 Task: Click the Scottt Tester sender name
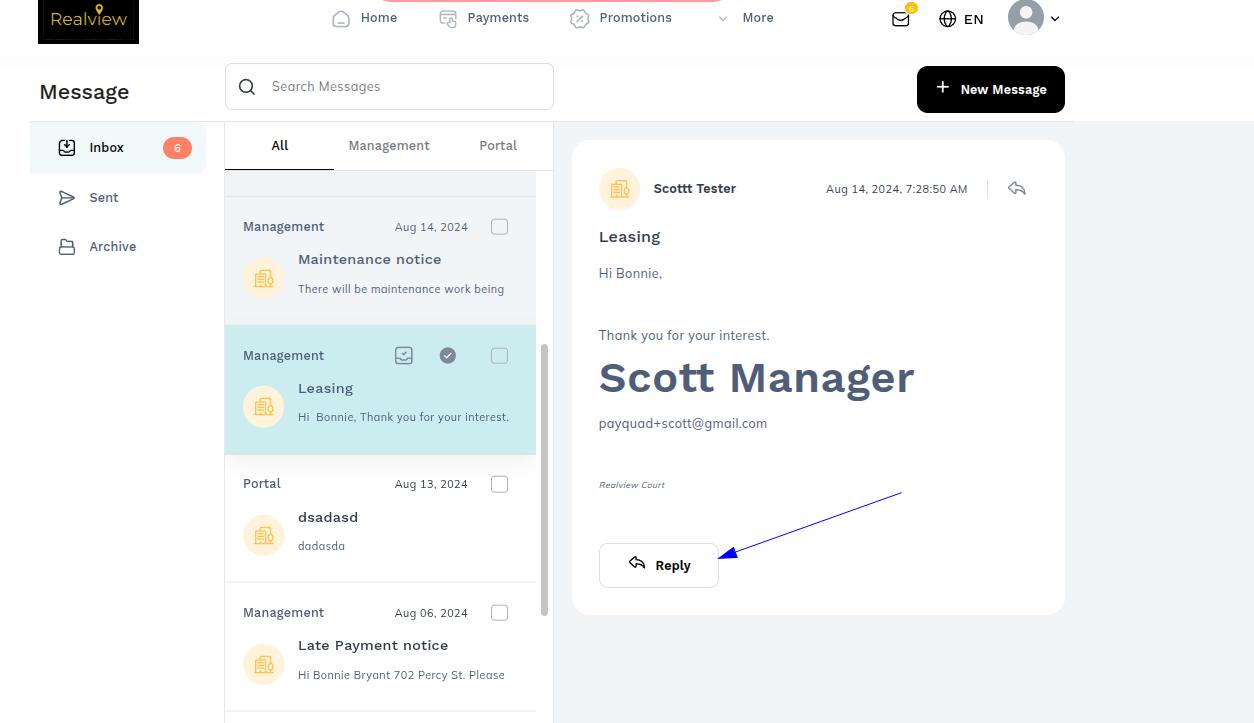coord(695,189)
